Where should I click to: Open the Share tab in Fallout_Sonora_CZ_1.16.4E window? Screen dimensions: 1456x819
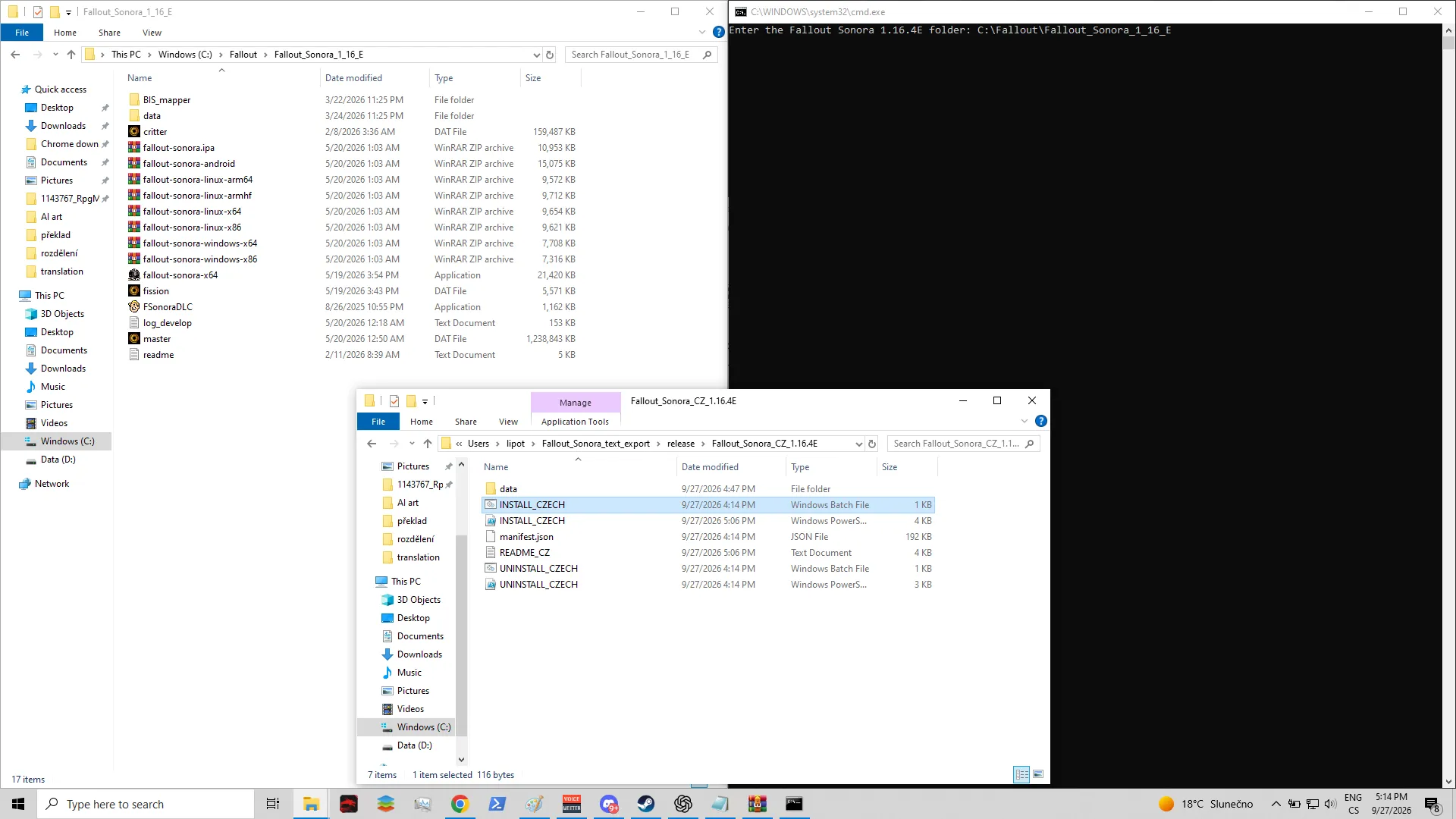tap(466, 422)
